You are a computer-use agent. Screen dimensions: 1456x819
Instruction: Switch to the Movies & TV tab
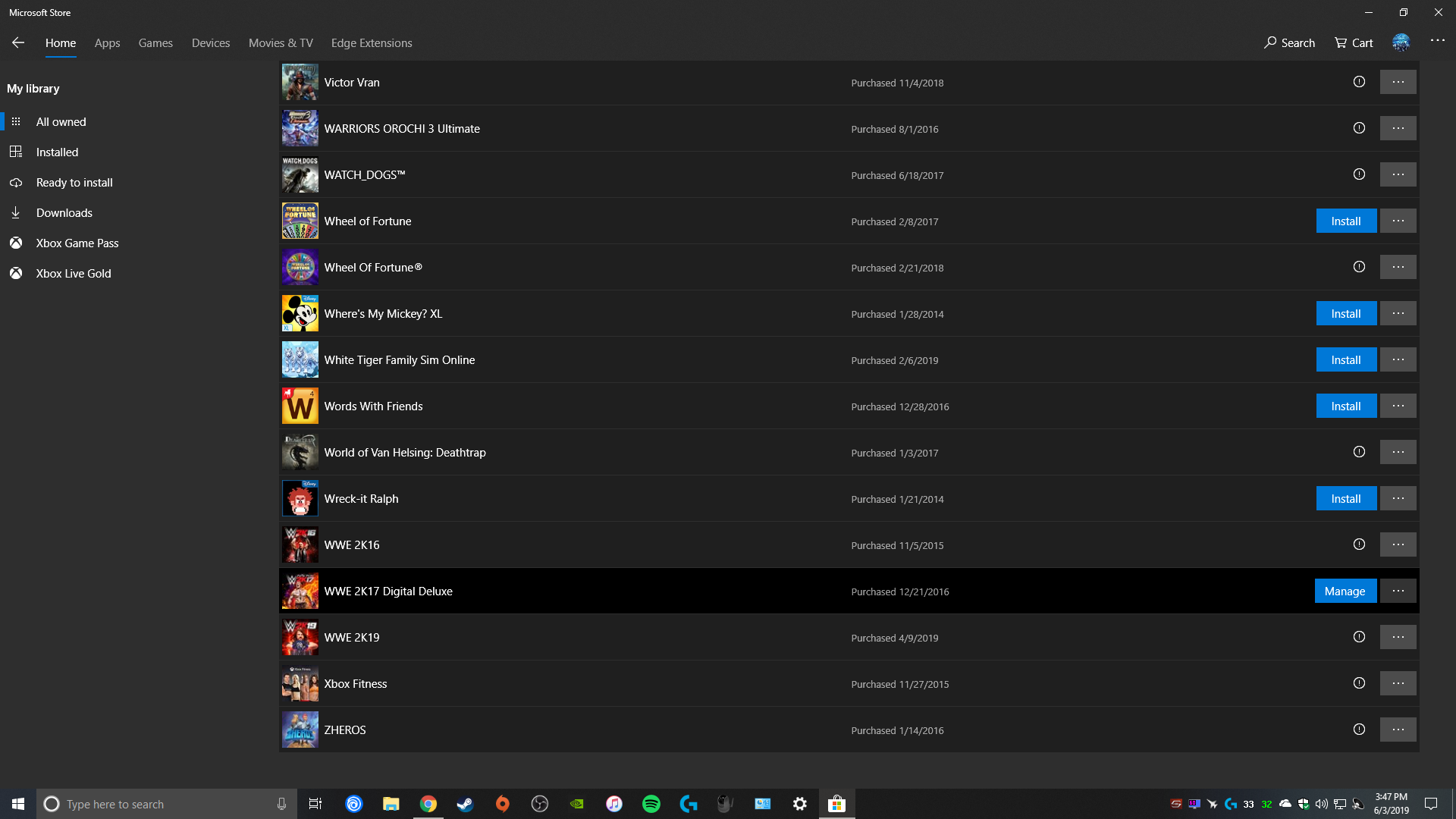click(281, 42)
